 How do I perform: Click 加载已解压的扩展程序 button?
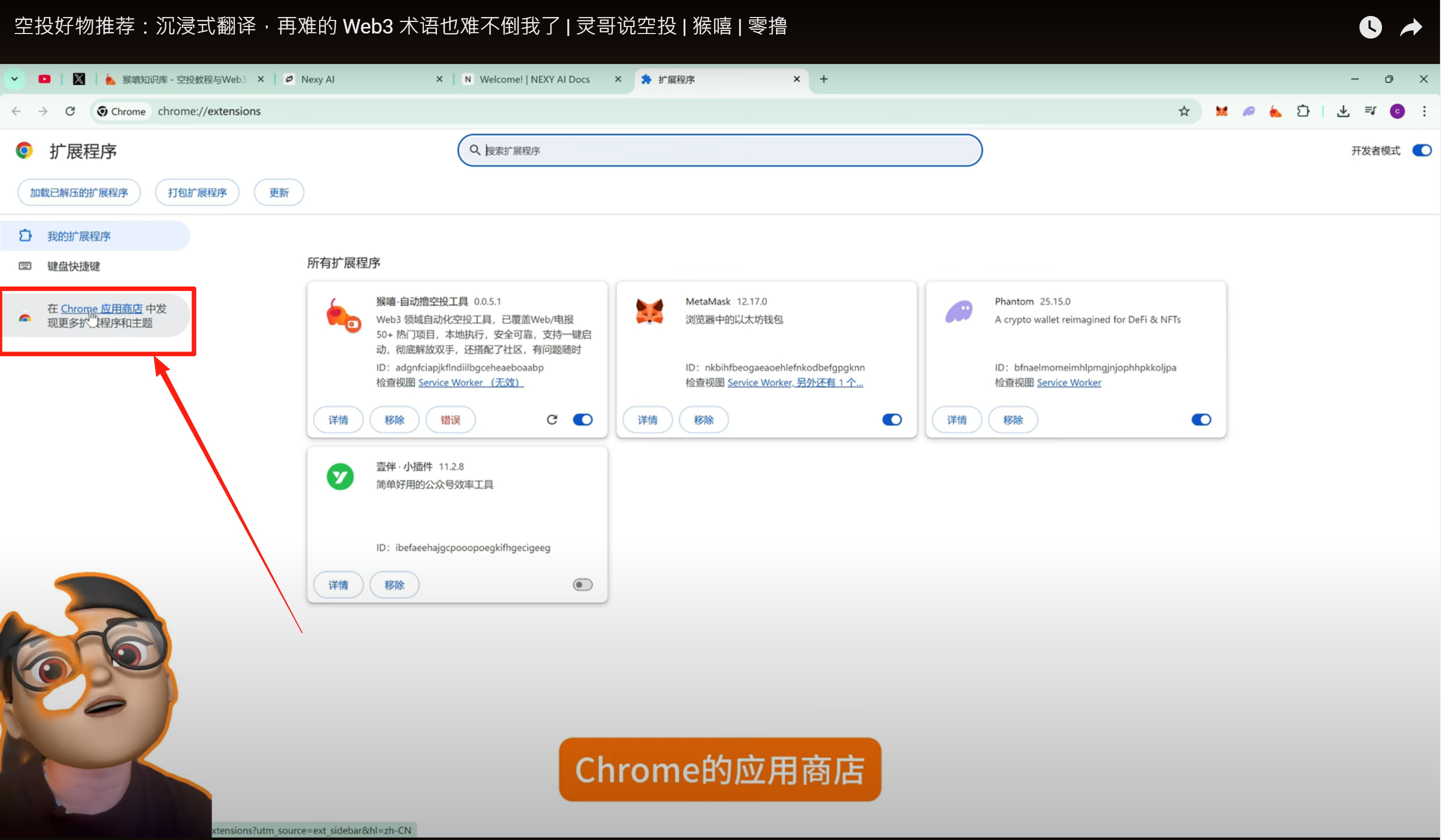pos(79,192)
